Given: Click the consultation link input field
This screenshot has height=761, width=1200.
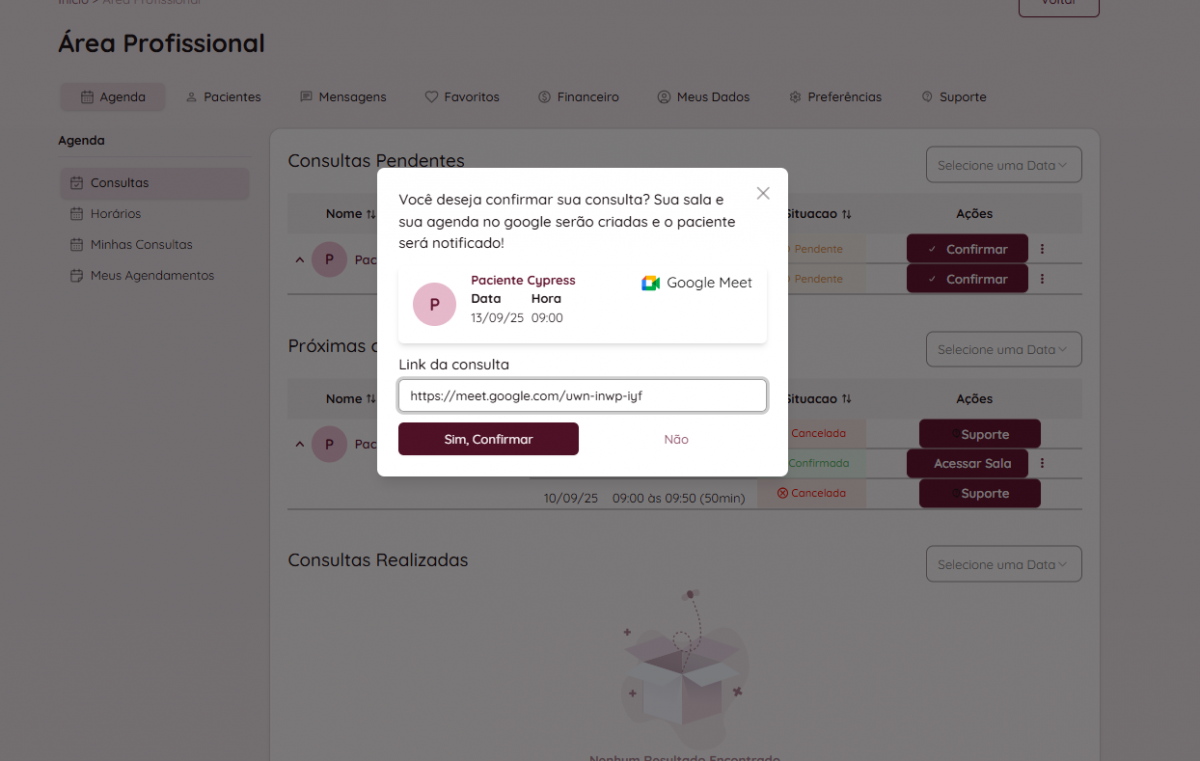Looking at the screenshot, I should (x=582, y=396).
